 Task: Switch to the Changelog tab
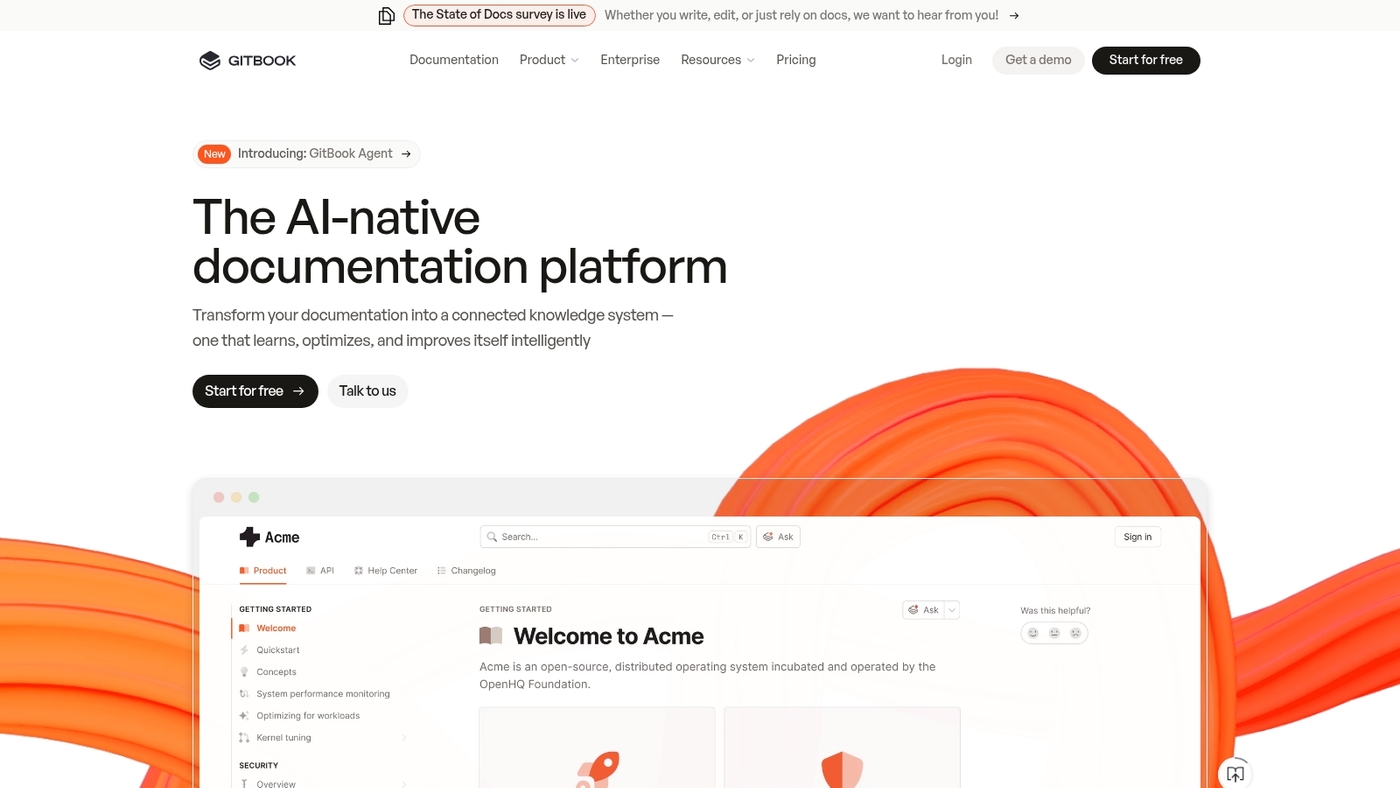click(466, 571)
